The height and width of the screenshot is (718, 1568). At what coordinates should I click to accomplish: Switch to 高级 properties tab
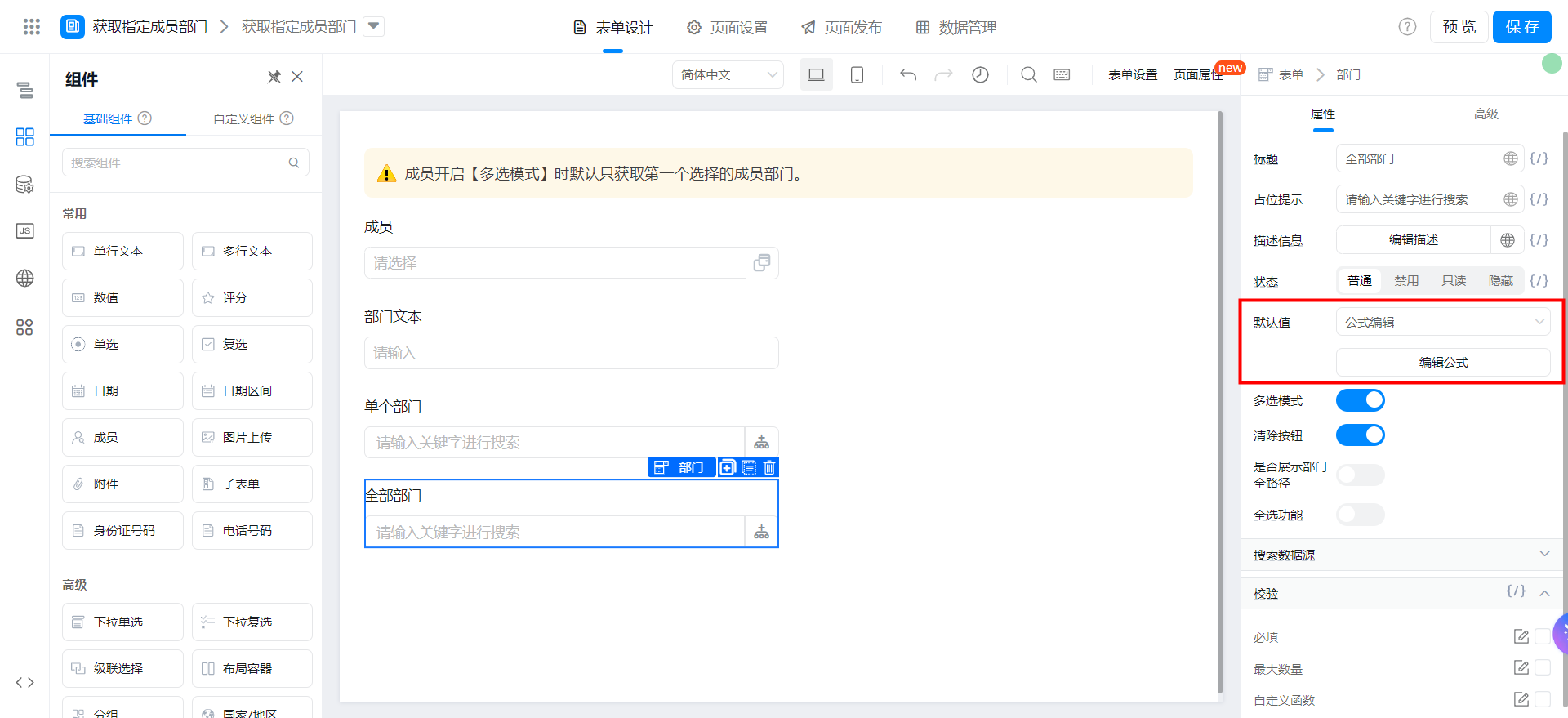1486,114
